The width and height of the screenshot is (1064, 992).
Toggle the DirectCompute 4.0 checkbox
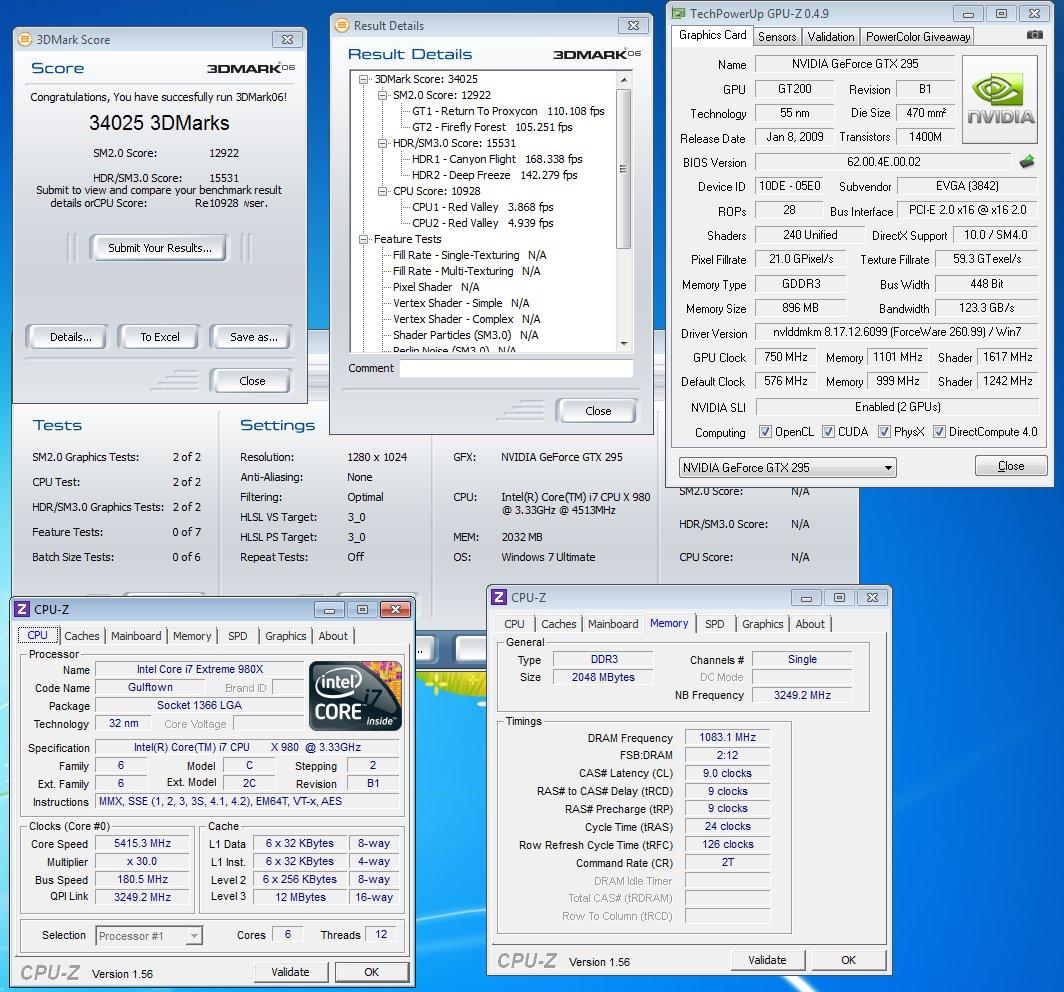click(x=939, y=432)
